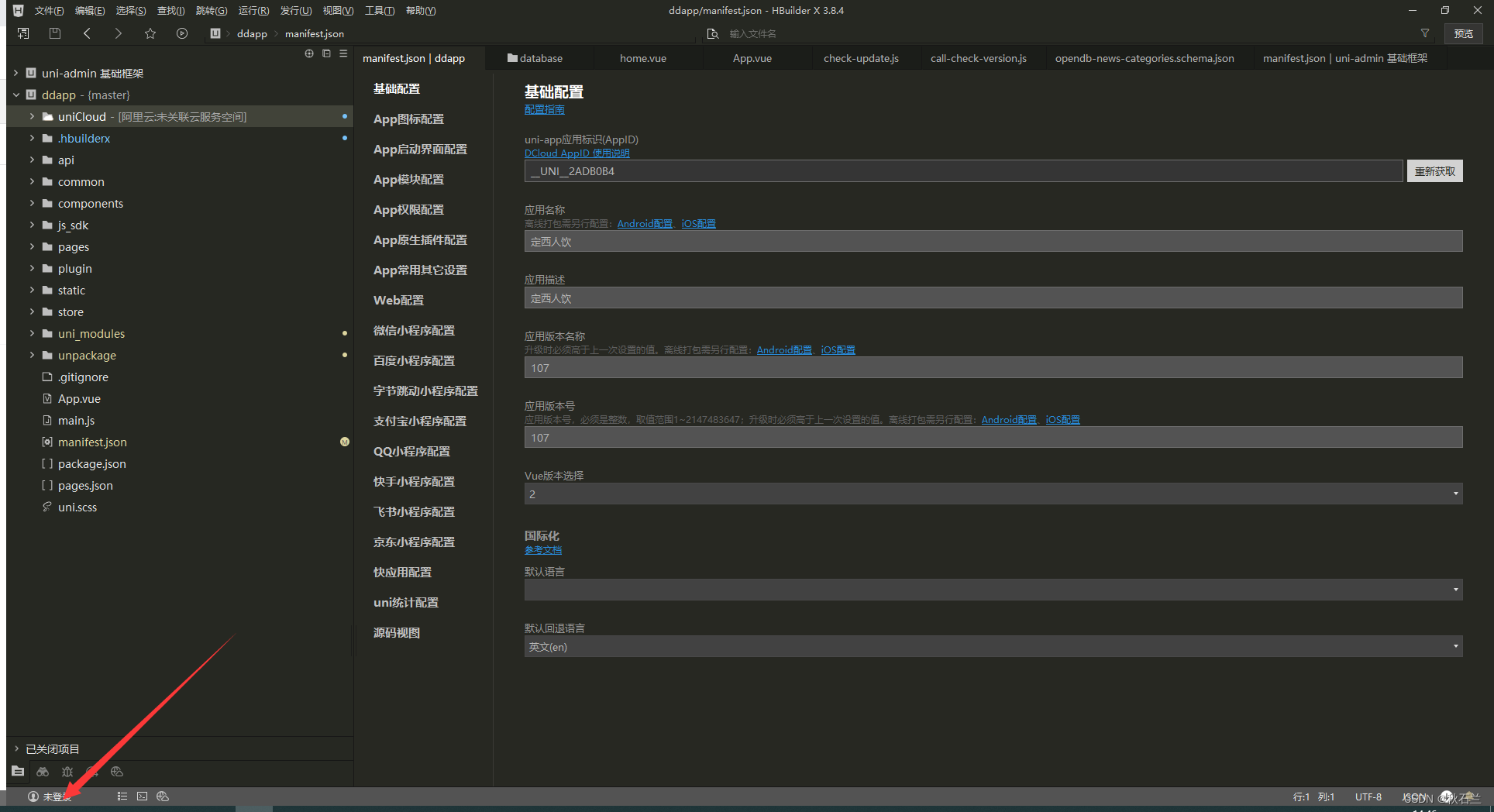Open main.js in the file tree
1494x812 pixels.
pos(76,420)
